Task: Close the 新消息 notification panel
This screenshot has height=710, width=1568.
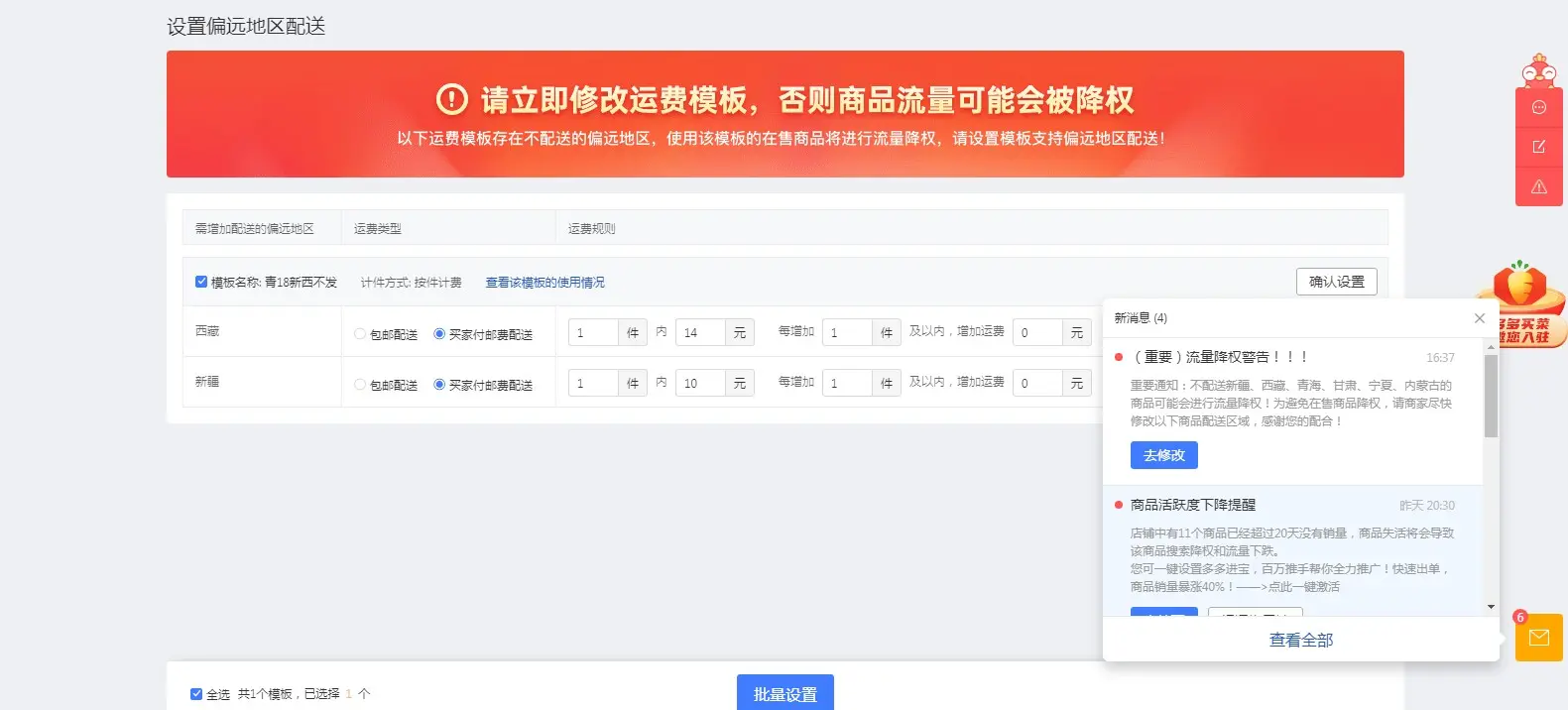Action: coord(1480,318)
